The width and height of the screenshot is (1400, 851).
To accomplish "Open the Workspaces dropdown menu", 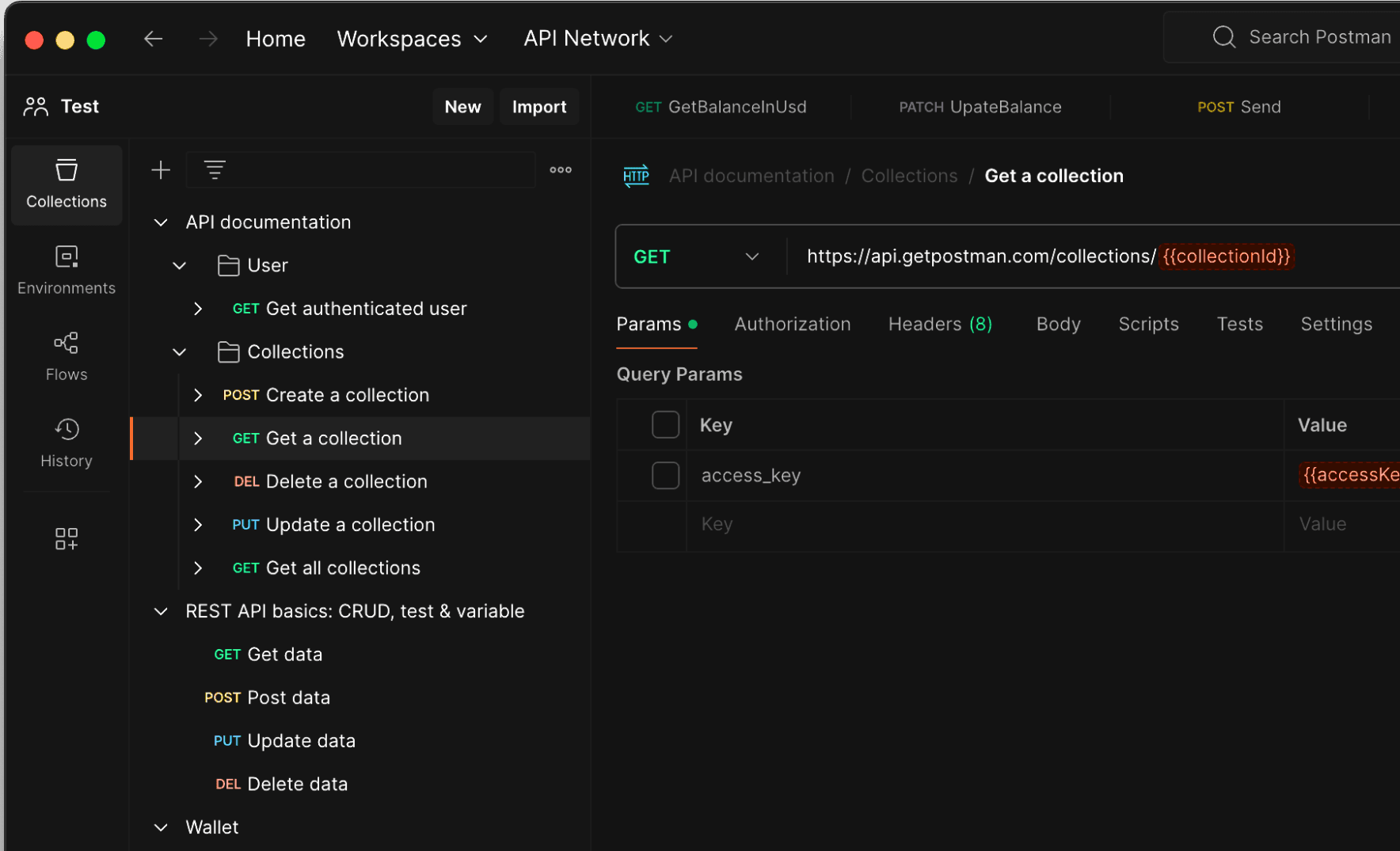I will (x=412, y=39).
